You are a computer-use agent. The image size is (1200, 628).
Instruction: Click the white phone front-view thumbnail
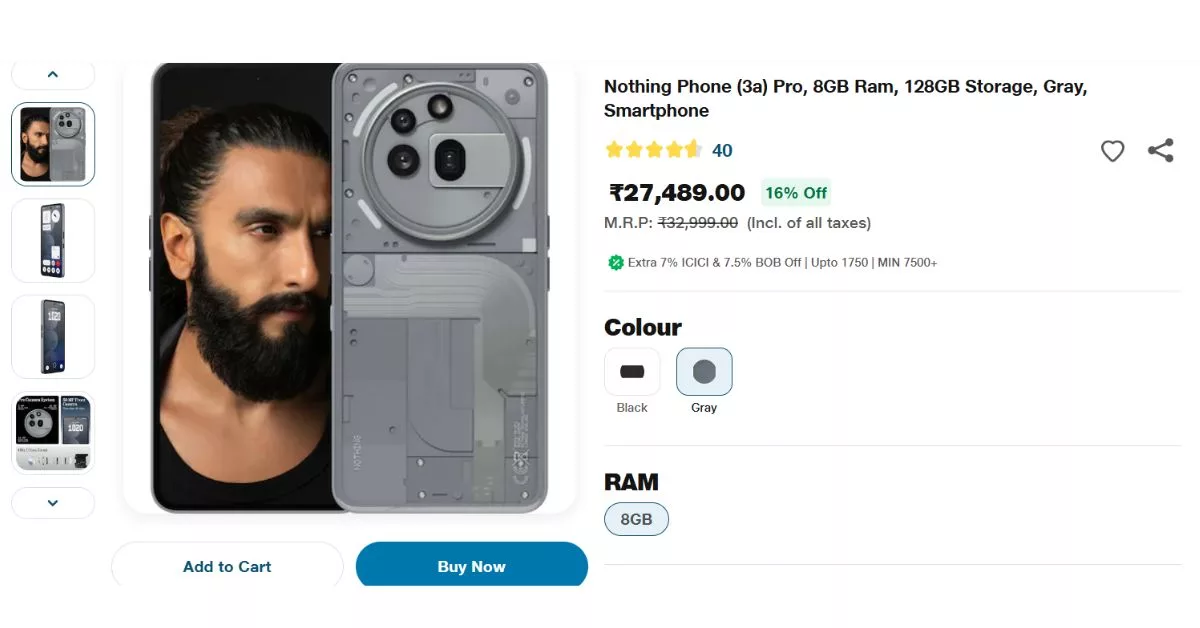[53, 337]
